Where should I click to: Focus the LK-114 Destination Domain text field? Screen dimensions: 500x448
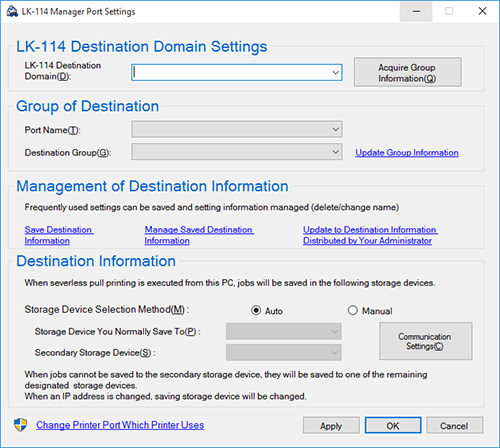[231, 72]
